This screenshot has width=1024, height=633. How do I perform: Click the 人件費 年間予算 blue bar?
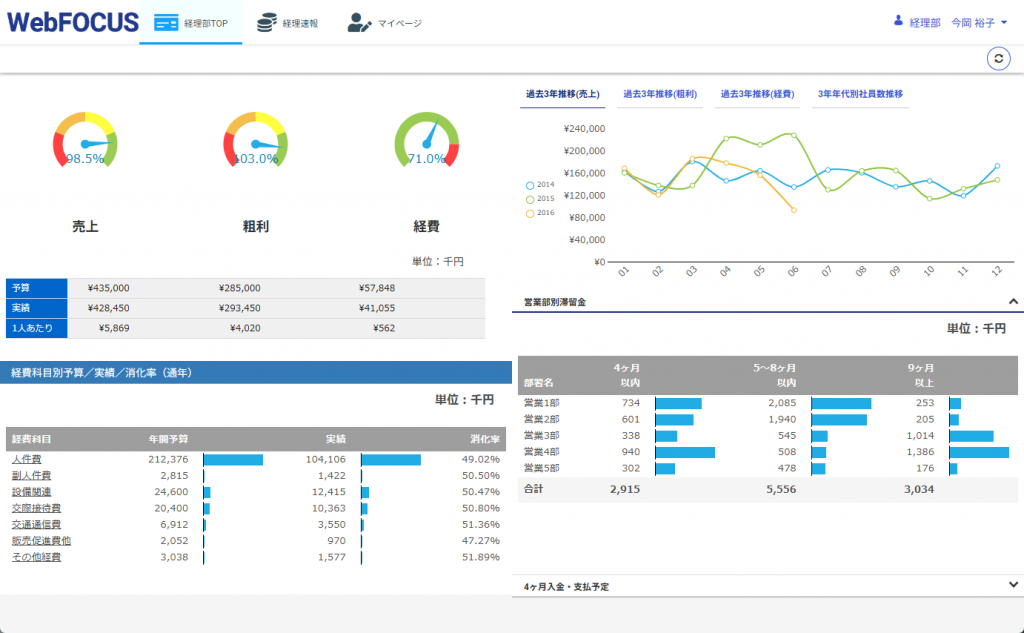tap(233, 460)
